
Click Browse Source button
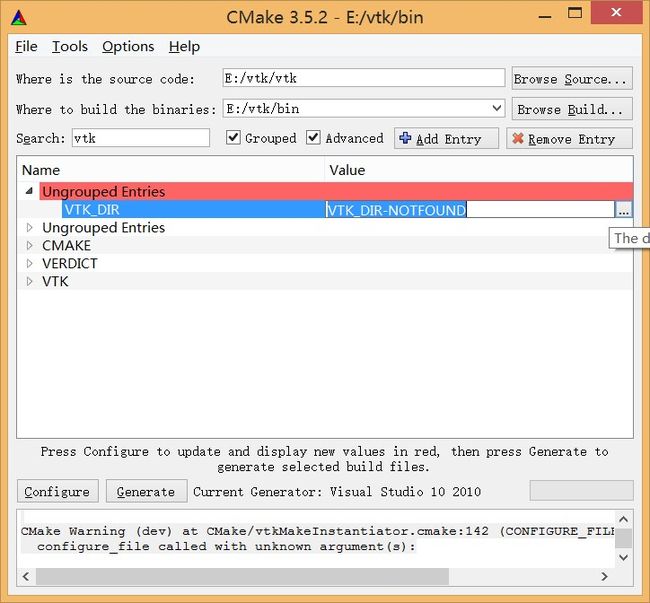click(572, 78)
